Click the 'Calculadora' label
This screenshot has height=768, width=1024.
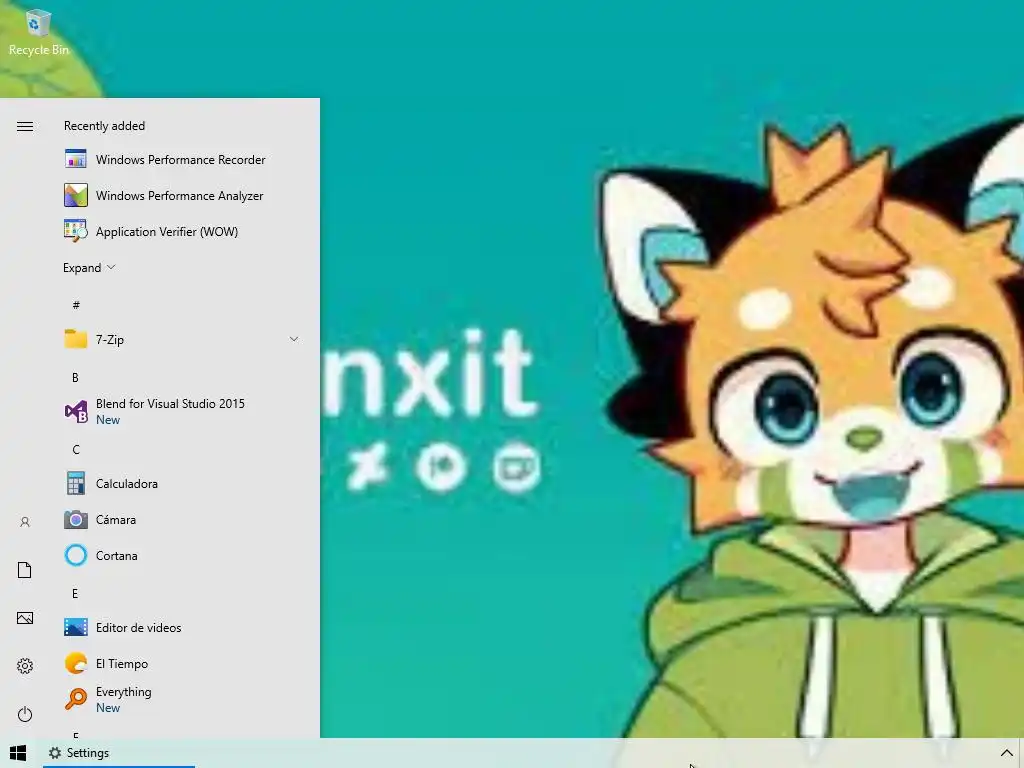tap(127, 483)
